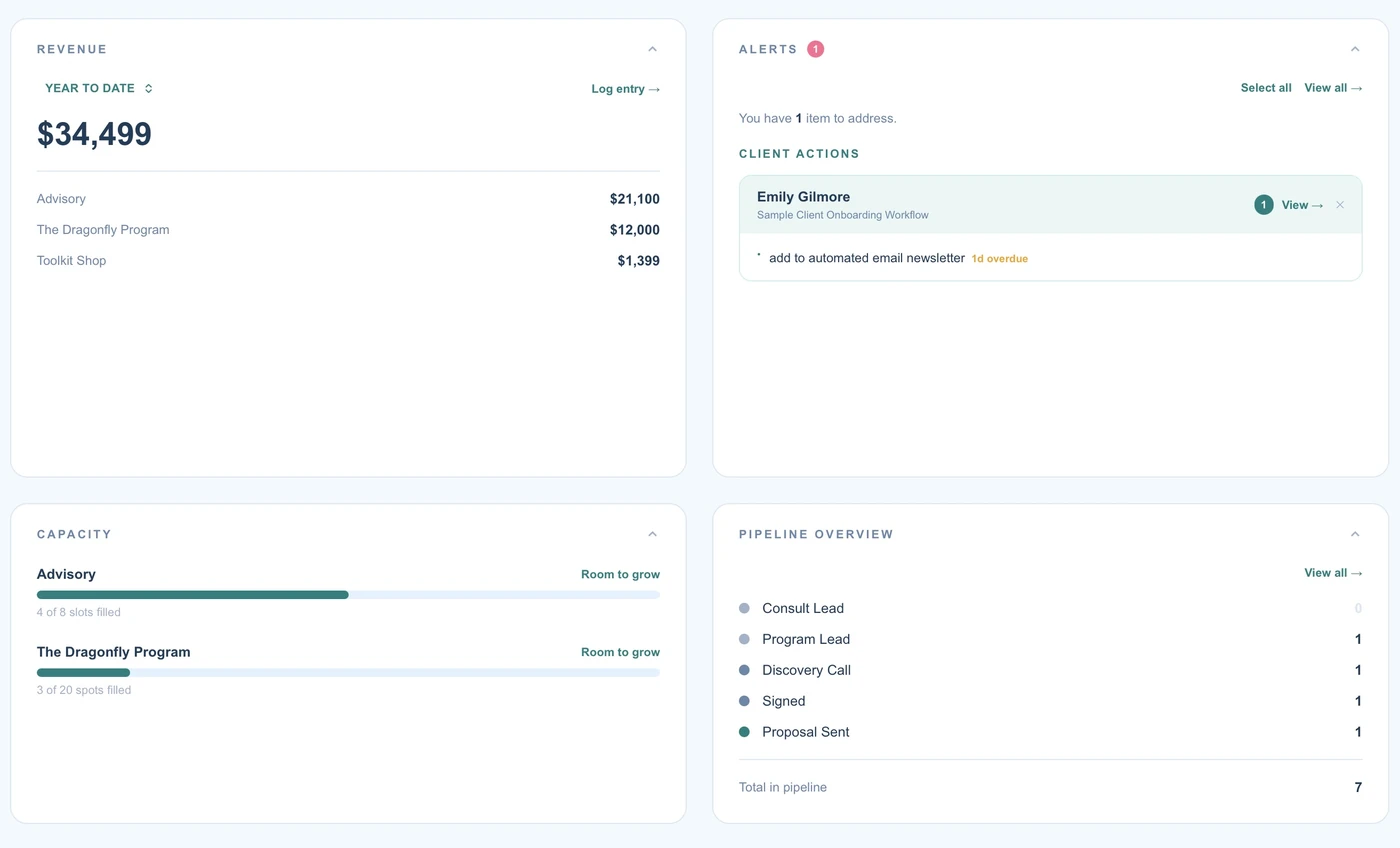1400x848 pixels.
Task: Open the Signed pipeline stage
Action: pos(1050,701)
